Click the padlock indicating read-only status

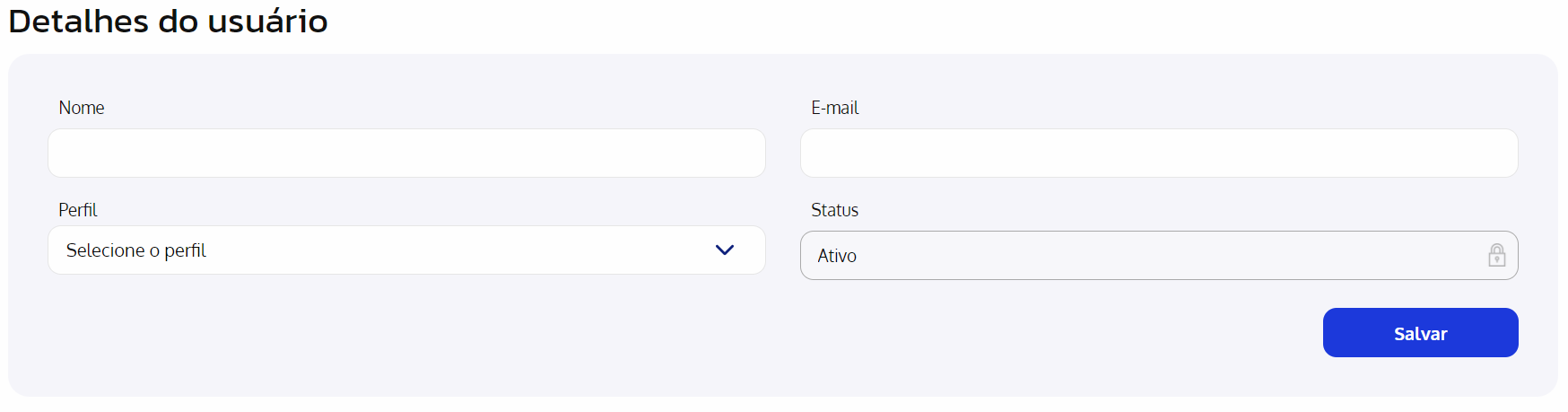[1496, 255]
